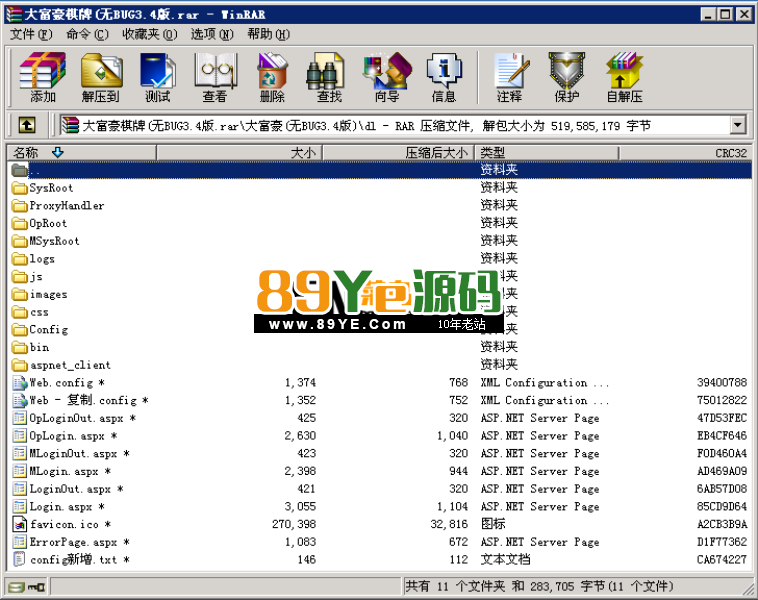This screenshot has height=600, width=758.
Task: Click the OpRoot folder icon
Action: [20, 223]
